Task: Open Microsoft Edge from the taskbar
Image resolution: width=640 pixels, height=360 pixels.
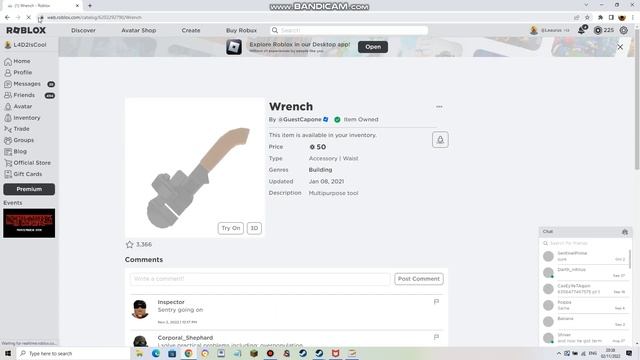Action: [x=156, y=353]
